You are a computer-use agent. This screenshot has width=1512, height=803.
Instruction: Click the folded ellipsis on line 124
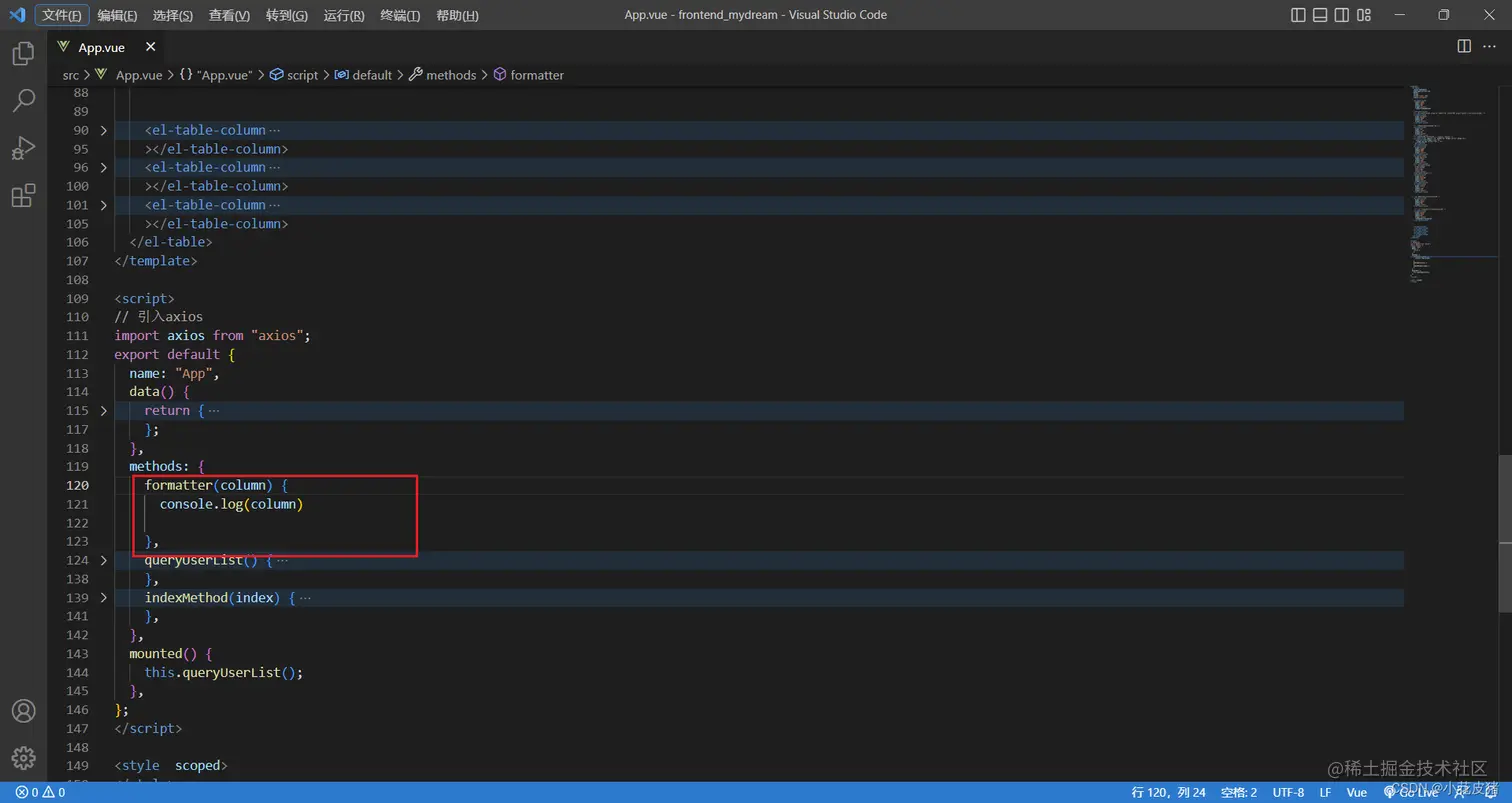point(282,560)
